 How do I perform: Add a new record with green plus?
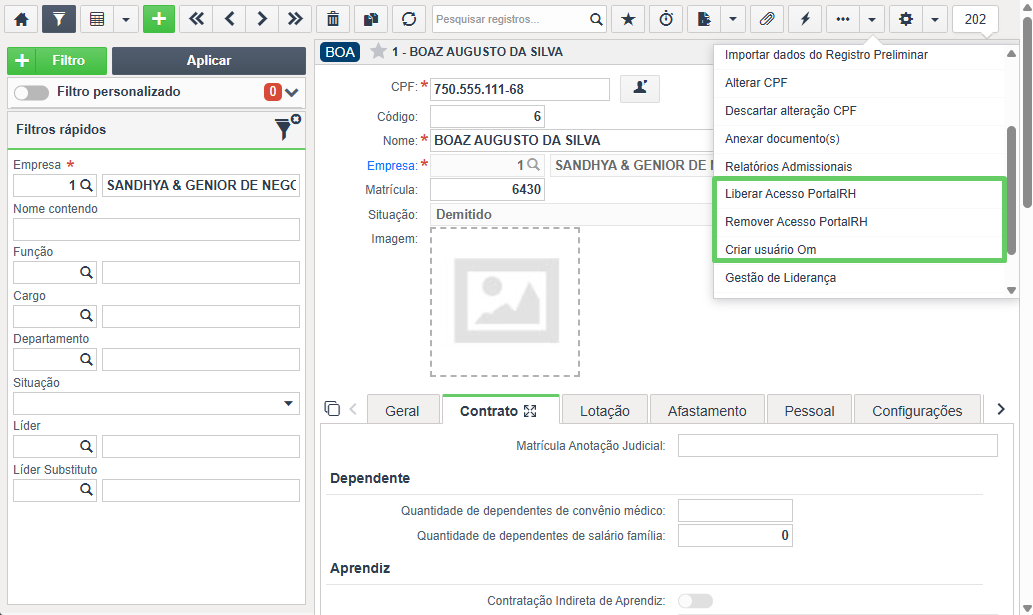[x=159, y=19]
